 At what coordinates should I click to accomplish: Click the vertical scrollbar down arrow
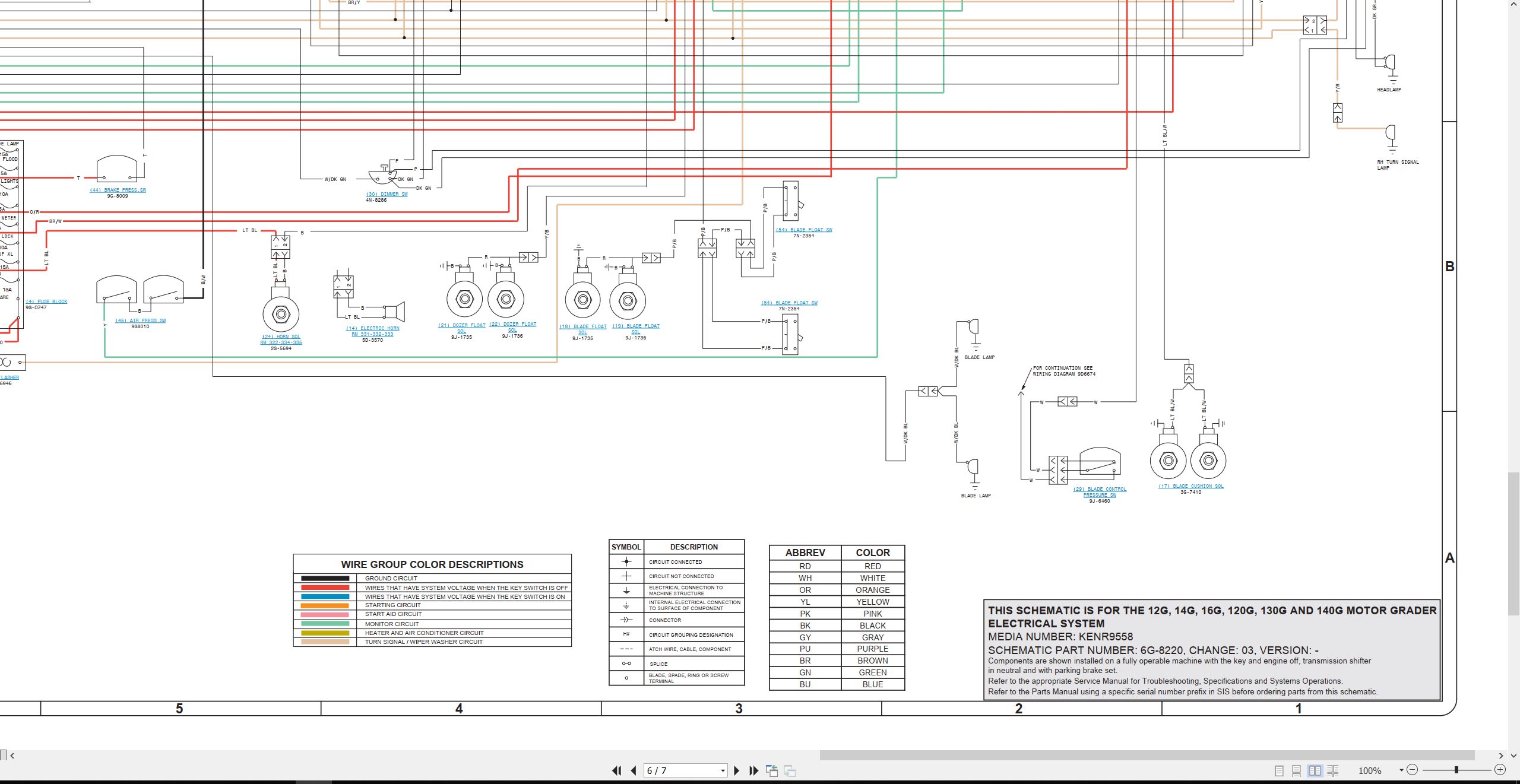pos(1513,756)
